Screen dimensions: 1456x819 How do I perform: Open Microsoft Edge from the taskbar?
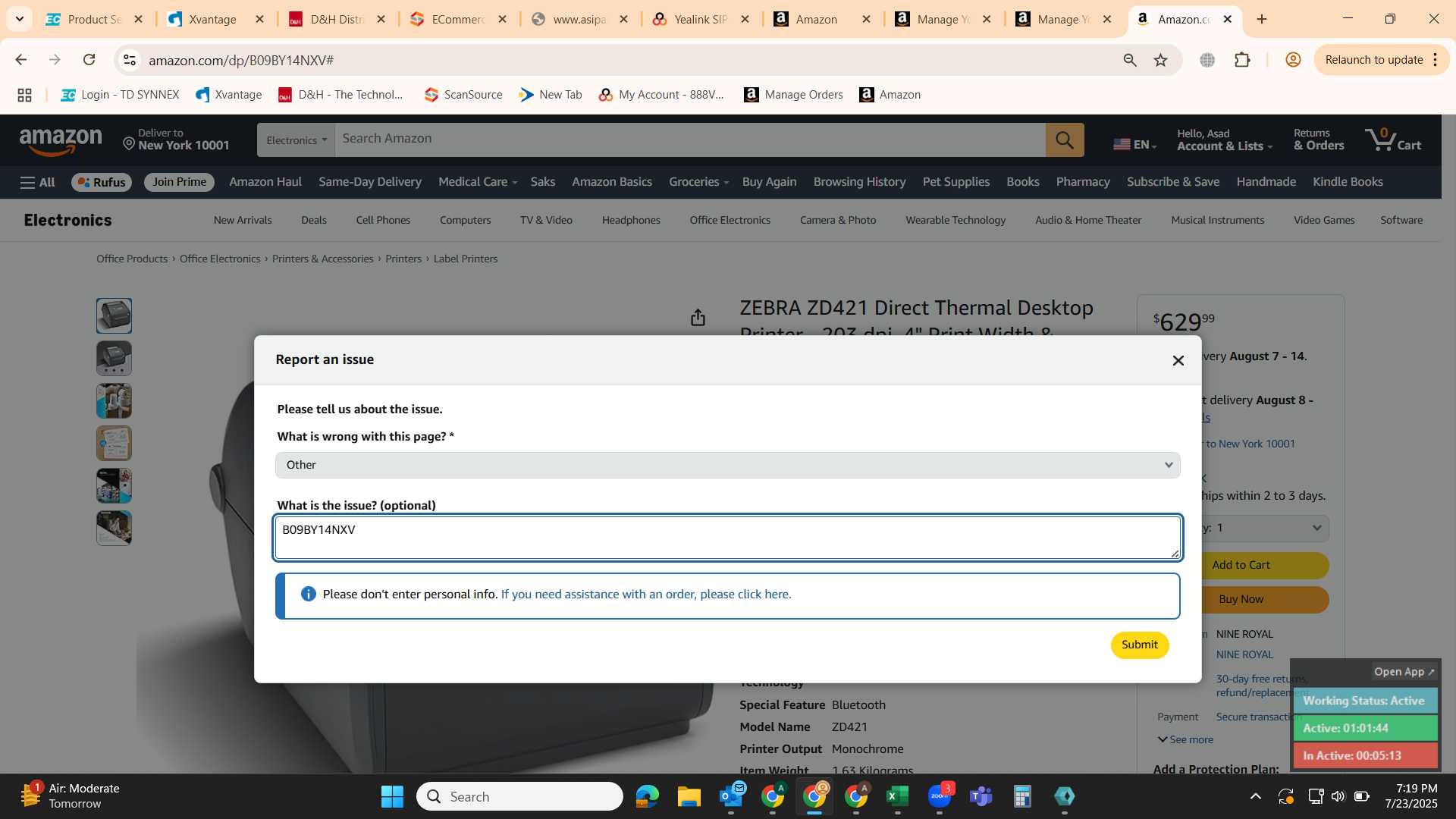[x=647, y=797]
